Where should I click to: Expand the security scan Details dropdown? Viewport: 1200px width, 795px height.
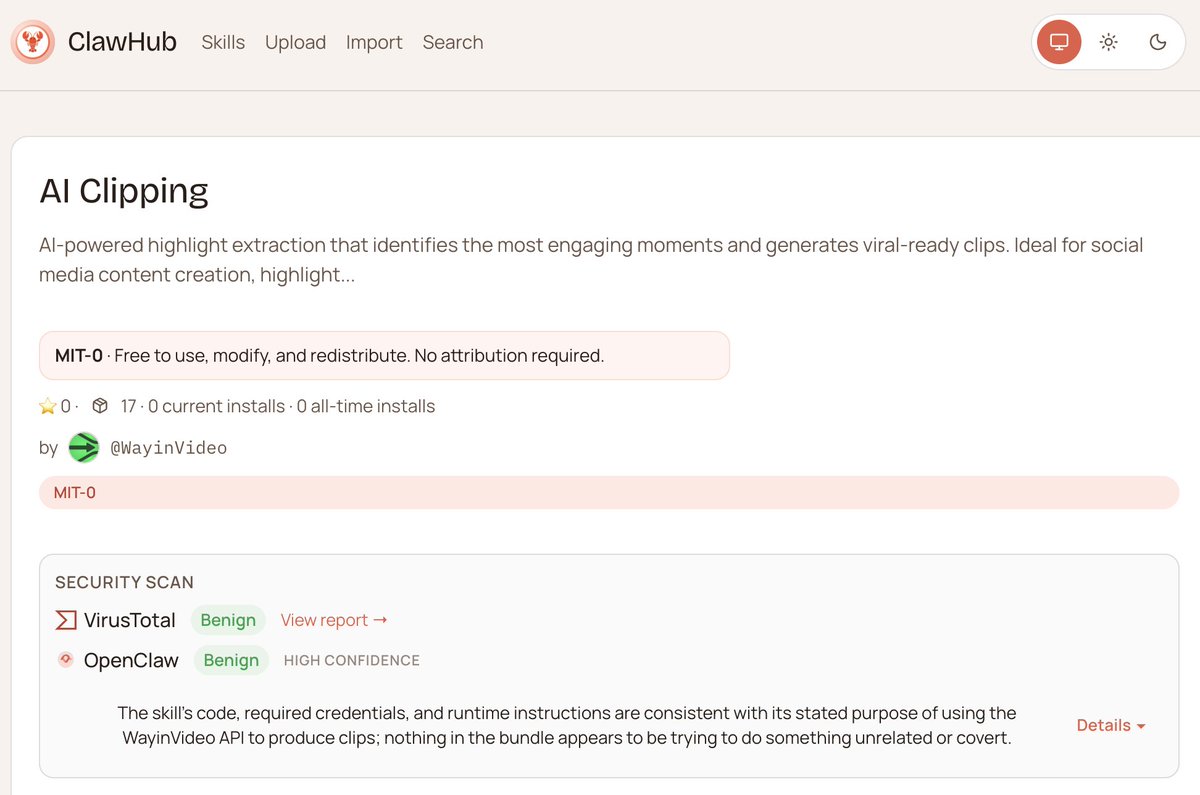point(1111,726)
